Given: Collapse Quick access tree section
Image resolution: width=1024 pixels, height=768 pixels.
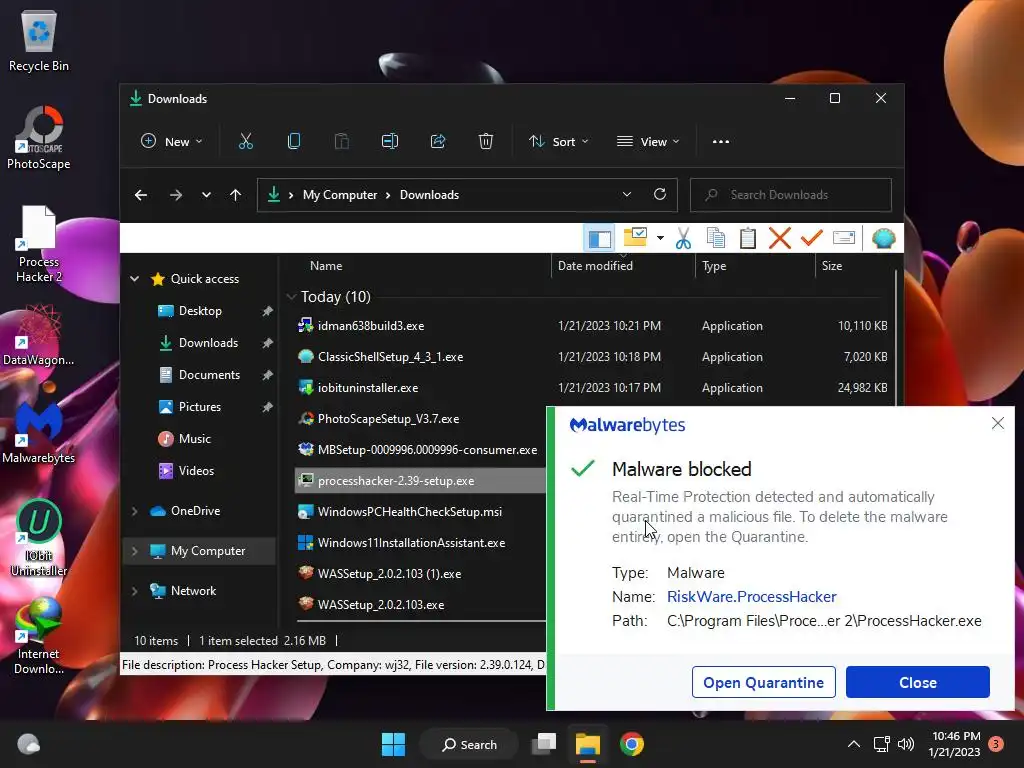Looking at the screenshot, I should pos(135,279).
